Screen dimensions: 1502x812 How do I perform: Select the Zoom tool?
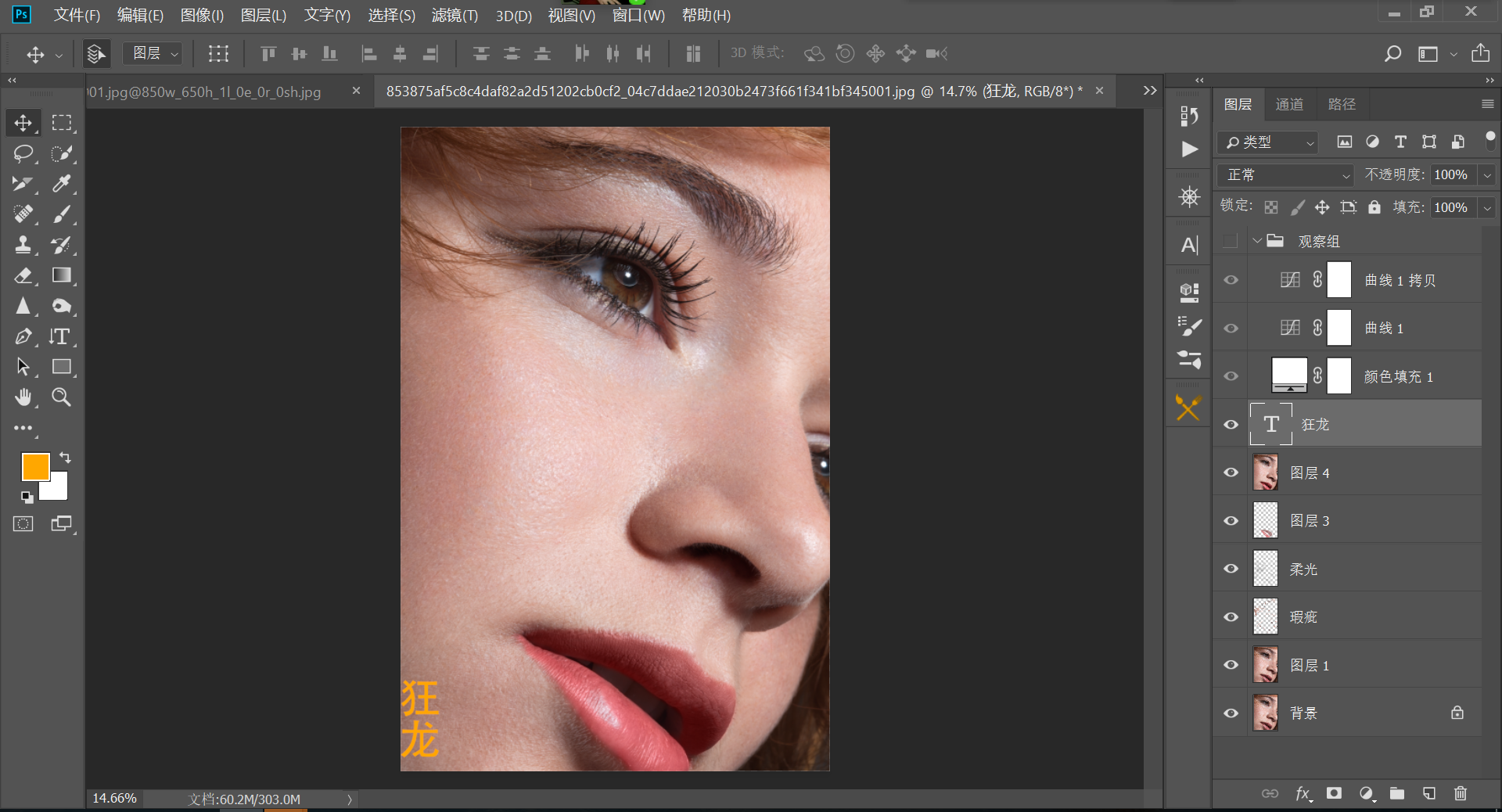coord(62,397)
